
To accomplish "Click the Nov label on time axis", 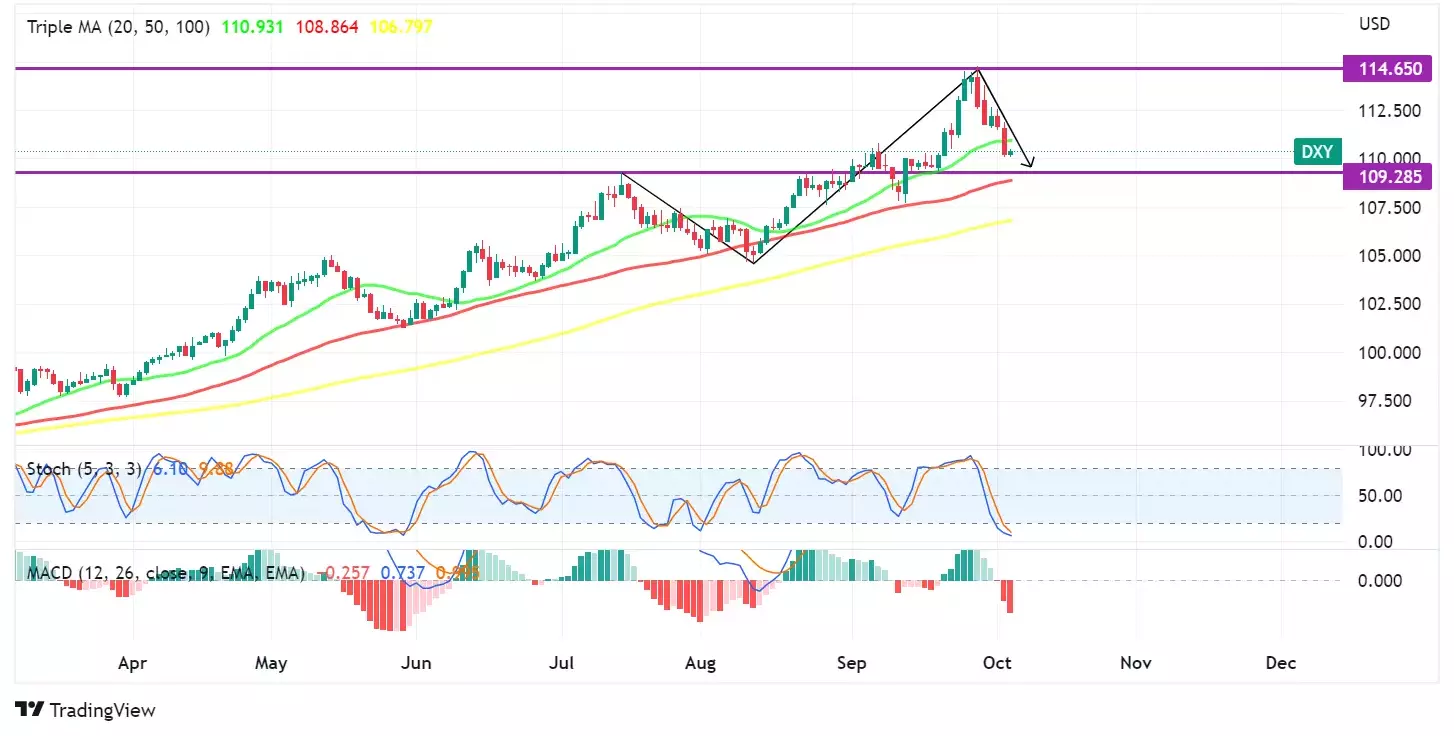I will click(x=1135, y=662).
